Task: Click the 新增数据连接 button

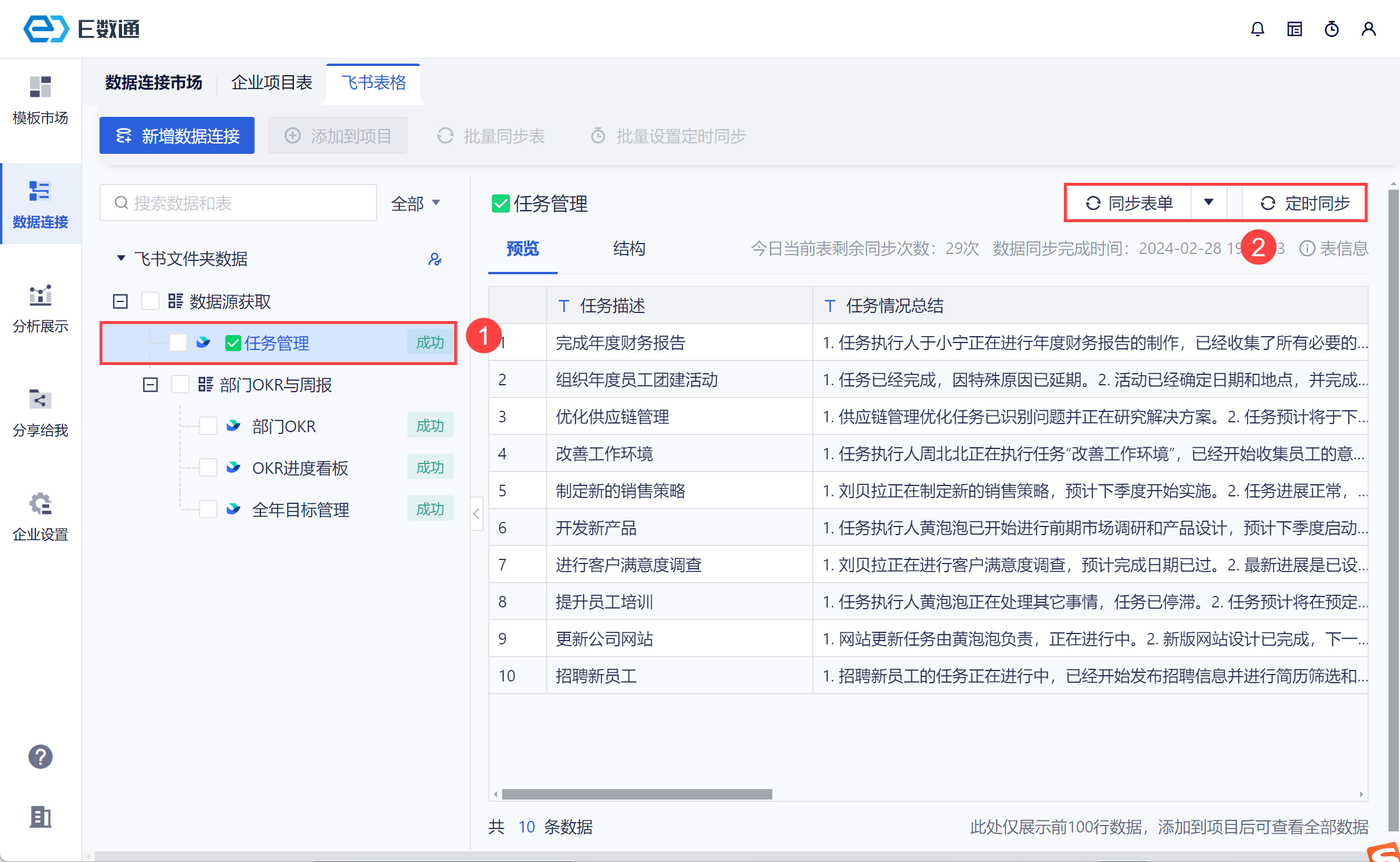Action: [x=177, y=136]
